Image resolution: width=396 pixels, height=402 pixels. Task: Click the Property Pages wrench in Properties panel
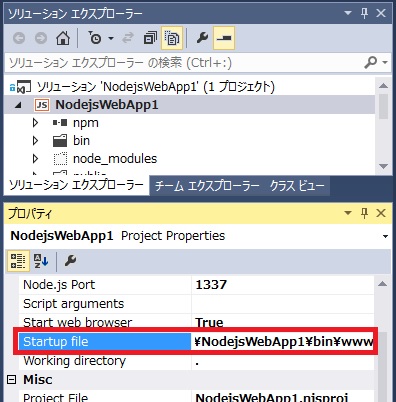pos(70,261)
